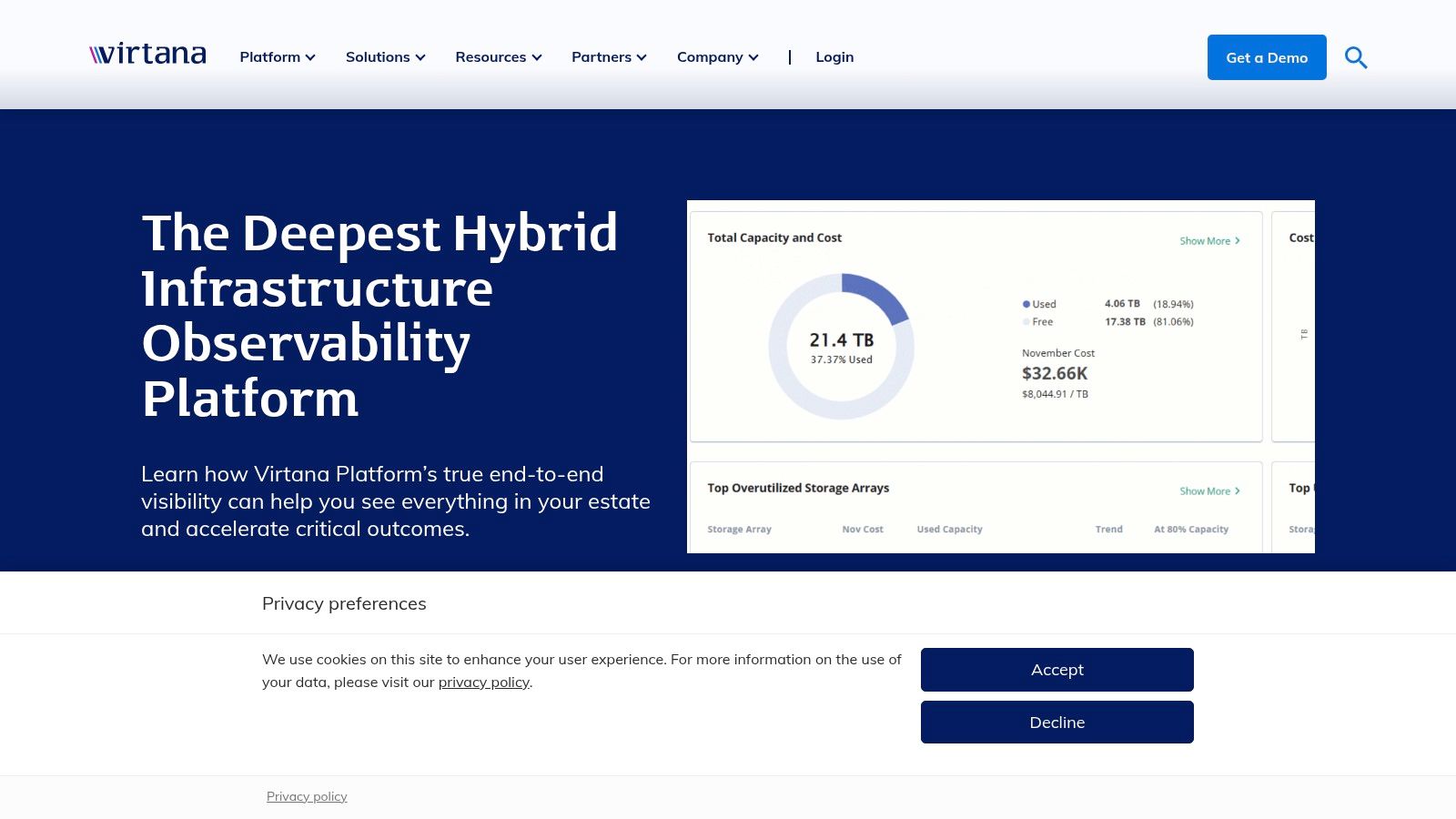1456x819 pixels.
Task: Click the At 80% Capacity column header
Action: pos(1191,529)
